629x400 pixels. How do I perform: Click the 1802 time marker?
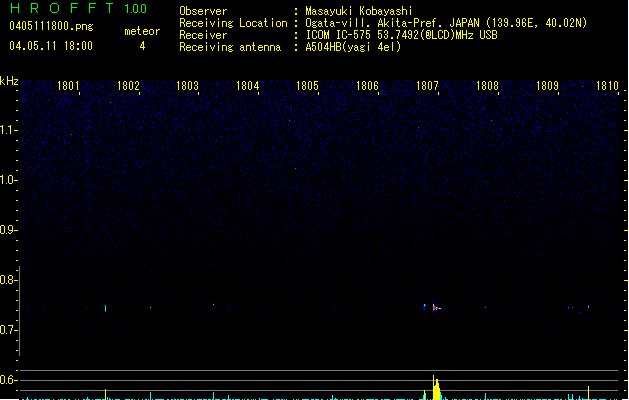128,87
